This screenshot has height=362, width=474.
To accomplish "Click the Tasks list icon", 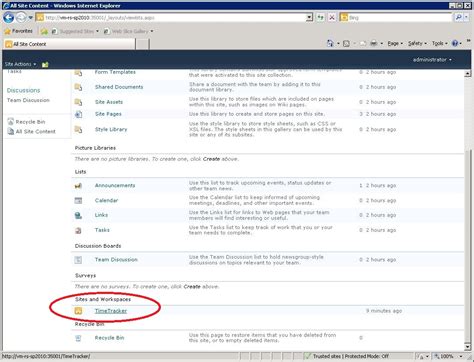I will [78, 230].
